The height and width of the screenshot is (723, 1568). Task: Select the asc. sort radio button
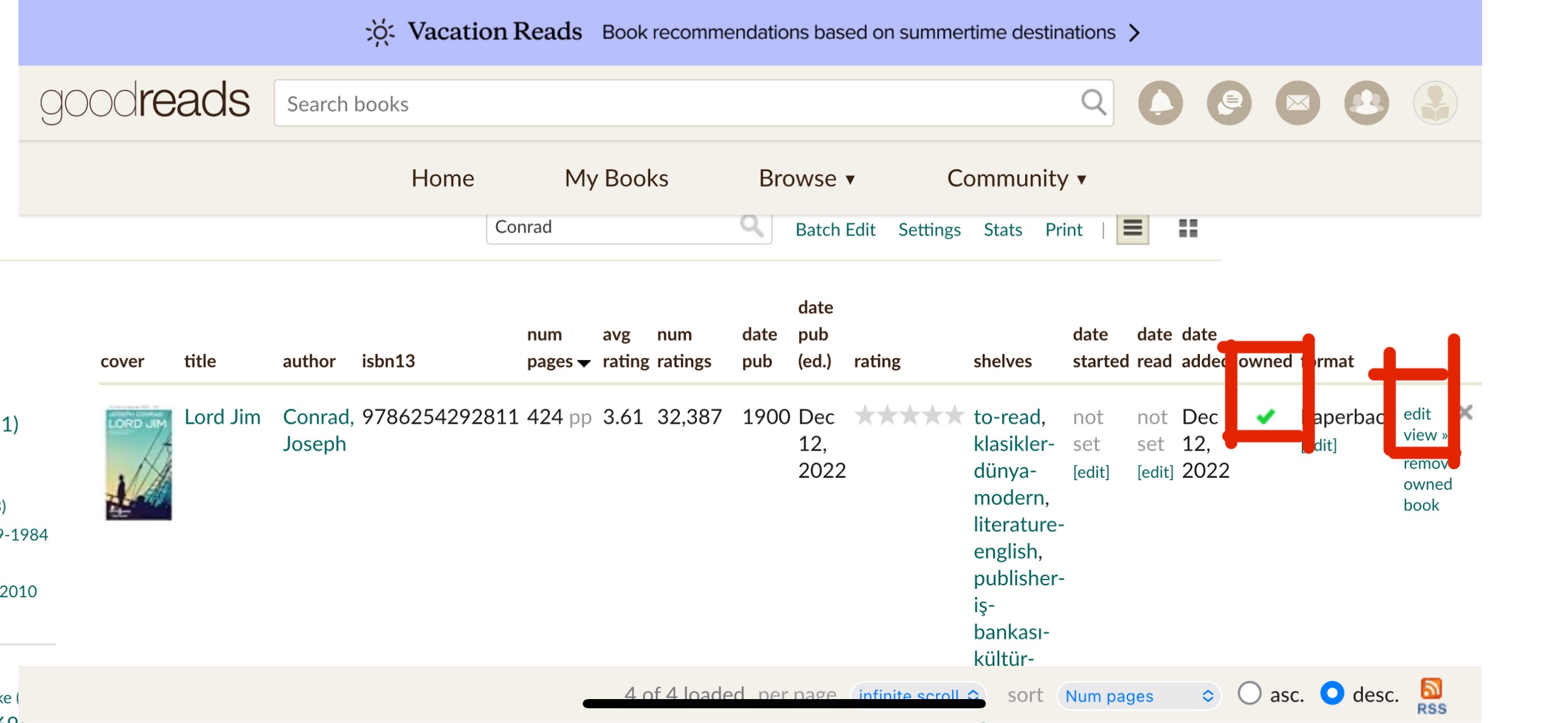pyautogui.click(x=1249, y=694)
